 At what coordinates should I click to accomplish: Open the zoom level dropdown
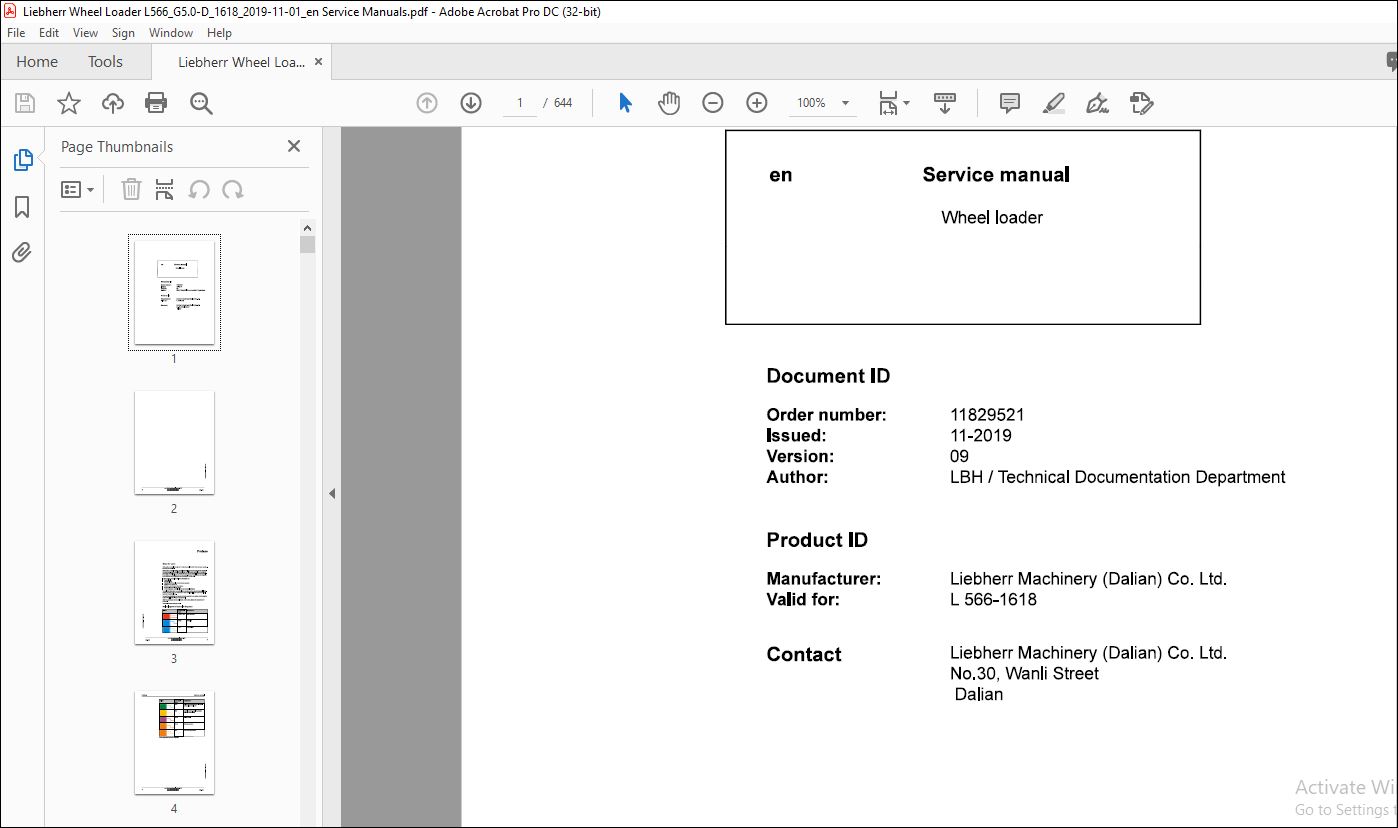[x=846, y=103]
